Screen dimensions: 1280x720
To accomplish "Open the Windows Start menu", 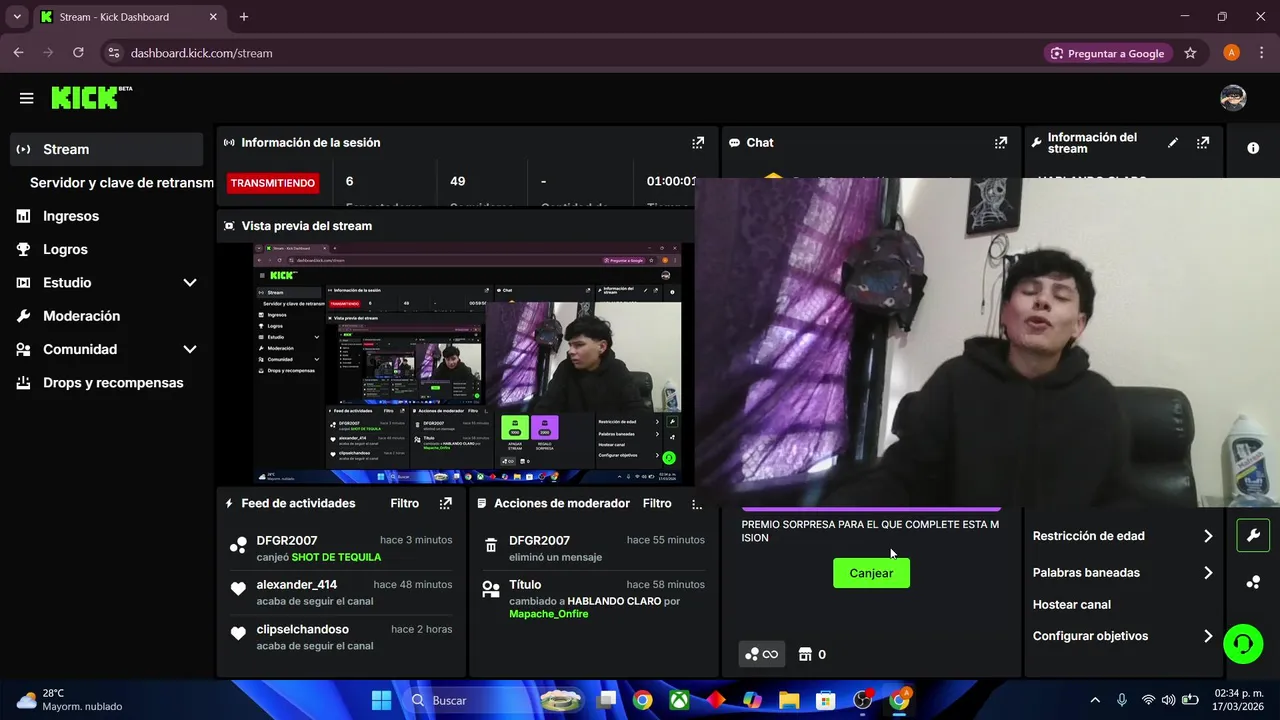I will coord(382,700).
